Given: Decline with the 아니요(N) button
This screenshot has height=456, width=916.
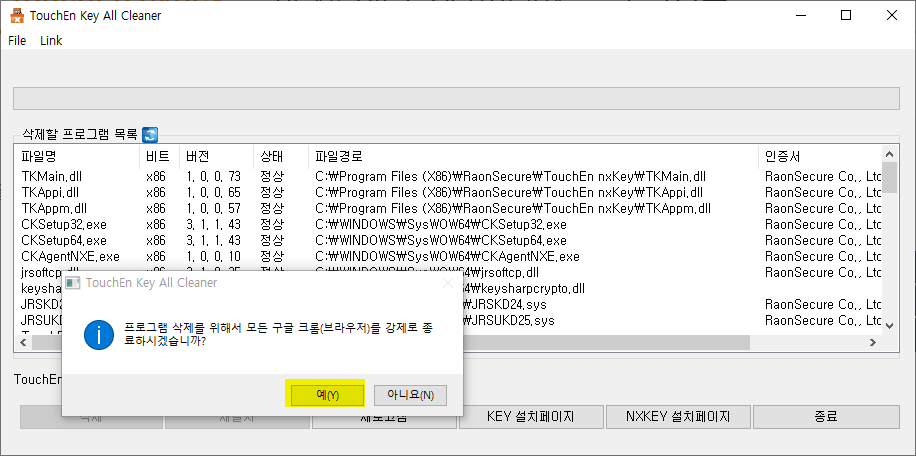Looking at the screenshot, I should click(411, 395).
